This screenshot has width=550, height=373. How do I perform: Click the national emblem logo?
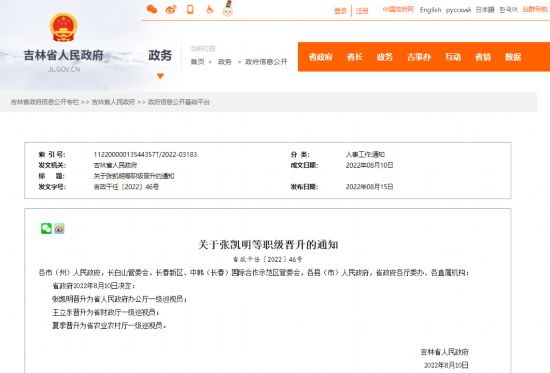(x=63, y=27)
